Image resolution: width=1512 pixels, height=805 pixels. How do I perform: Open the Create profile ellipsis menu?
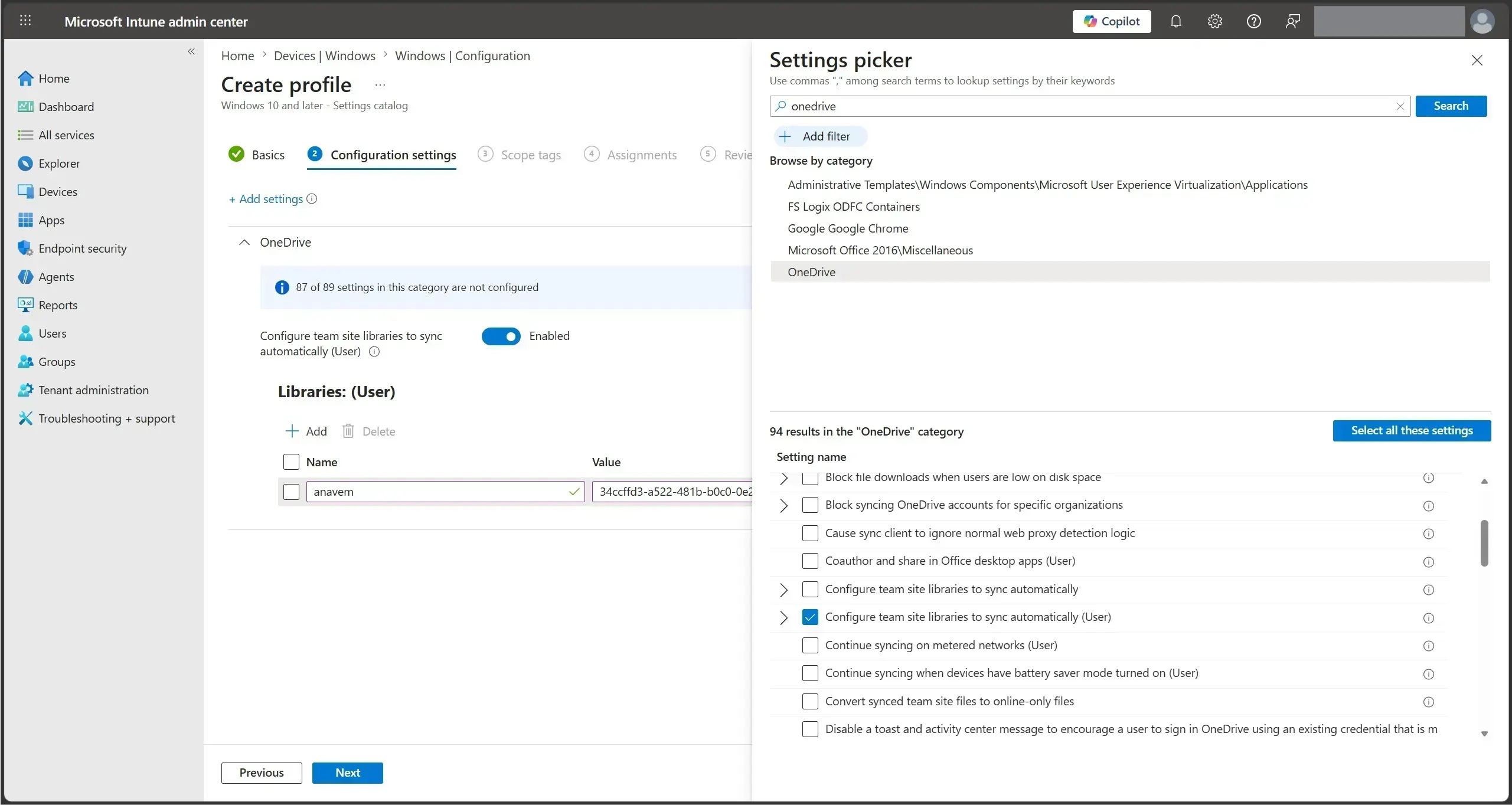point(380,85)
